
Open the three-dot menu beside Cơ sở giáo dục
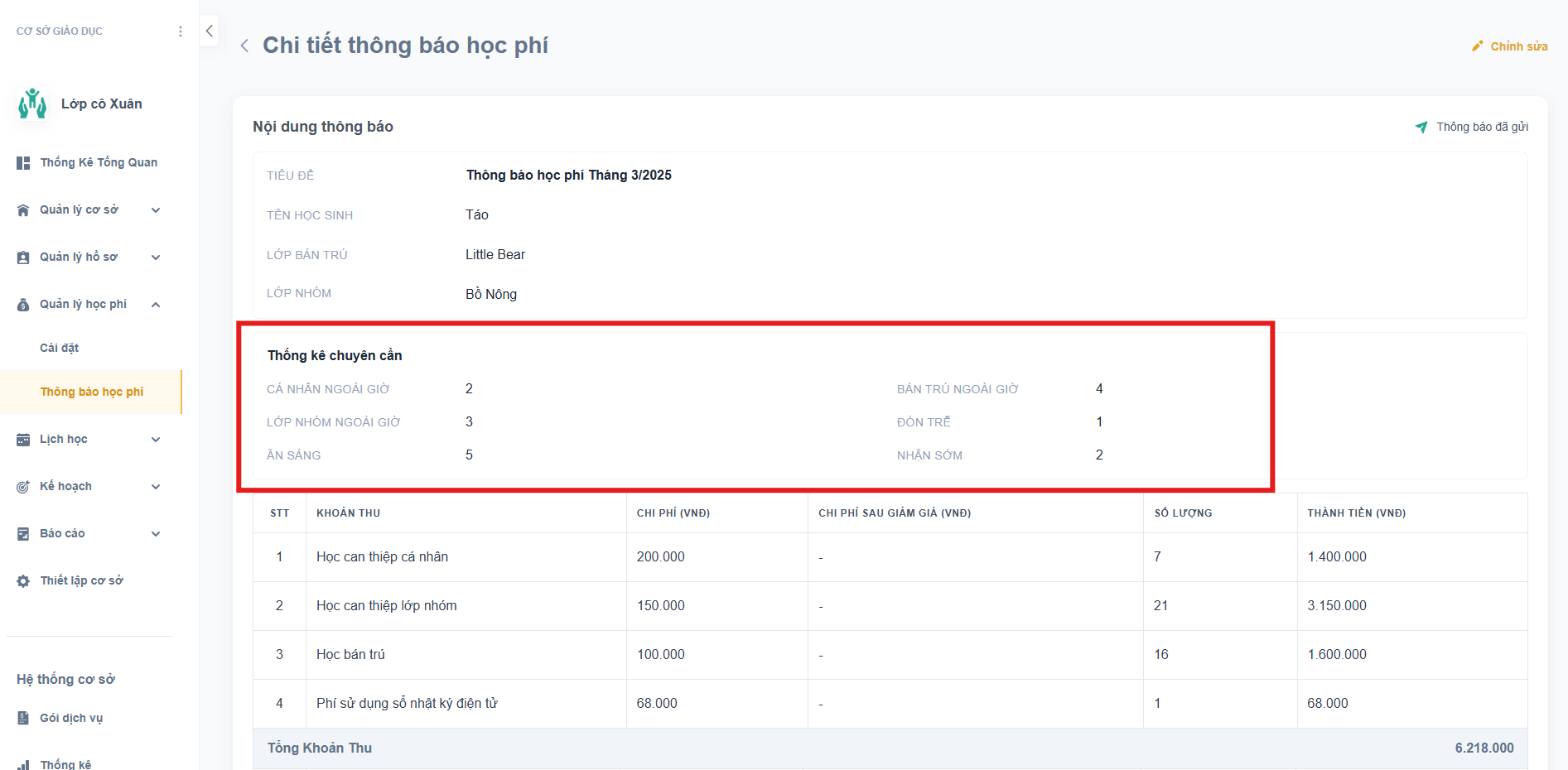[x=181, y=31]
